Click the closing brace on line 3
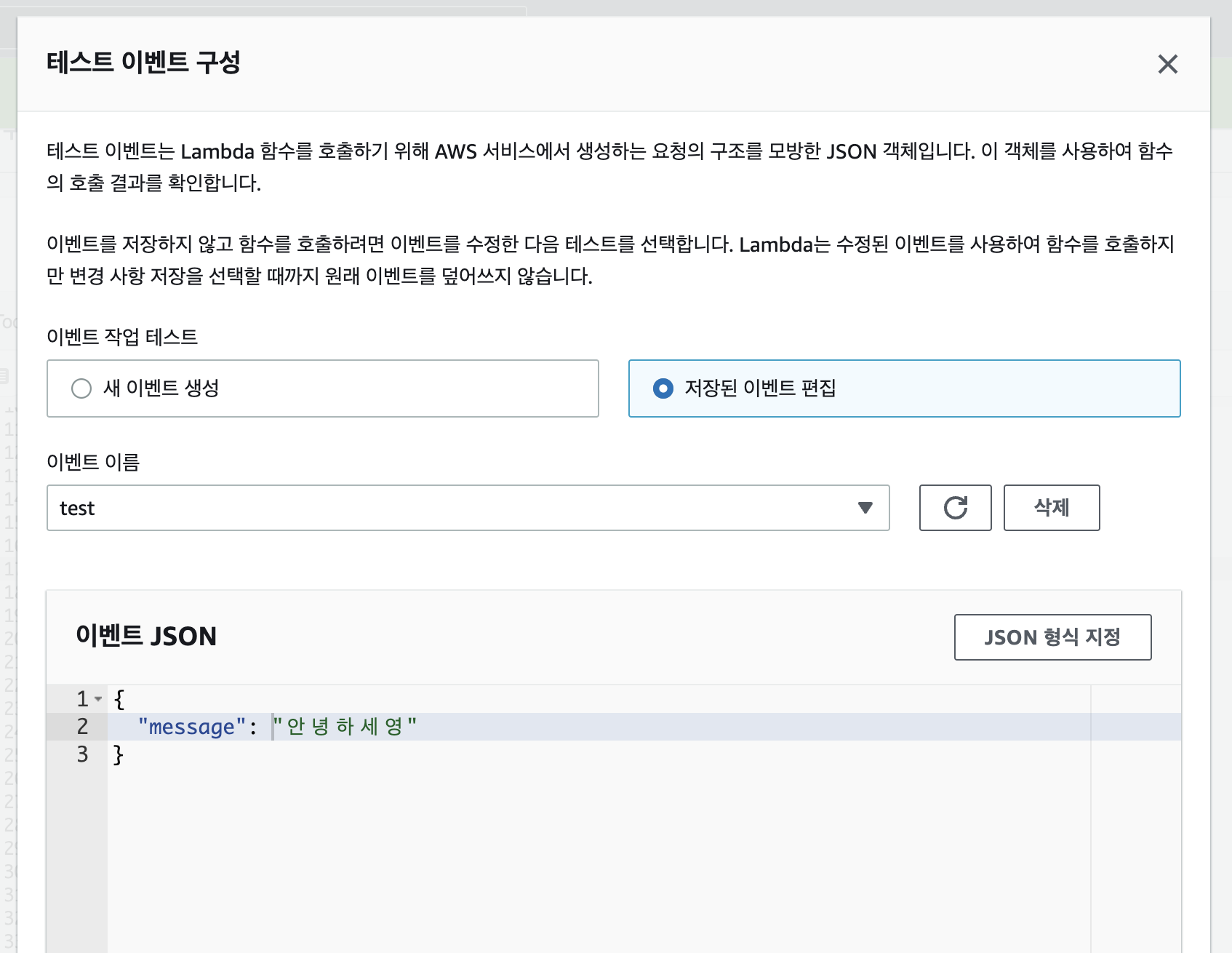Viewport: 1232px width, 953px height. click(x=119, y=754)
